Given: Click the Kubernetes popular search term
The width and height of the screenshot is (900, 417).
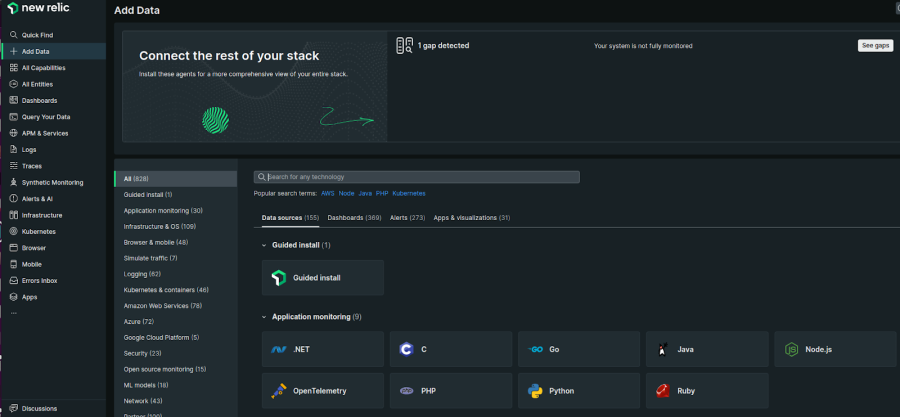Looking at the screenshot, I should 409,194.
